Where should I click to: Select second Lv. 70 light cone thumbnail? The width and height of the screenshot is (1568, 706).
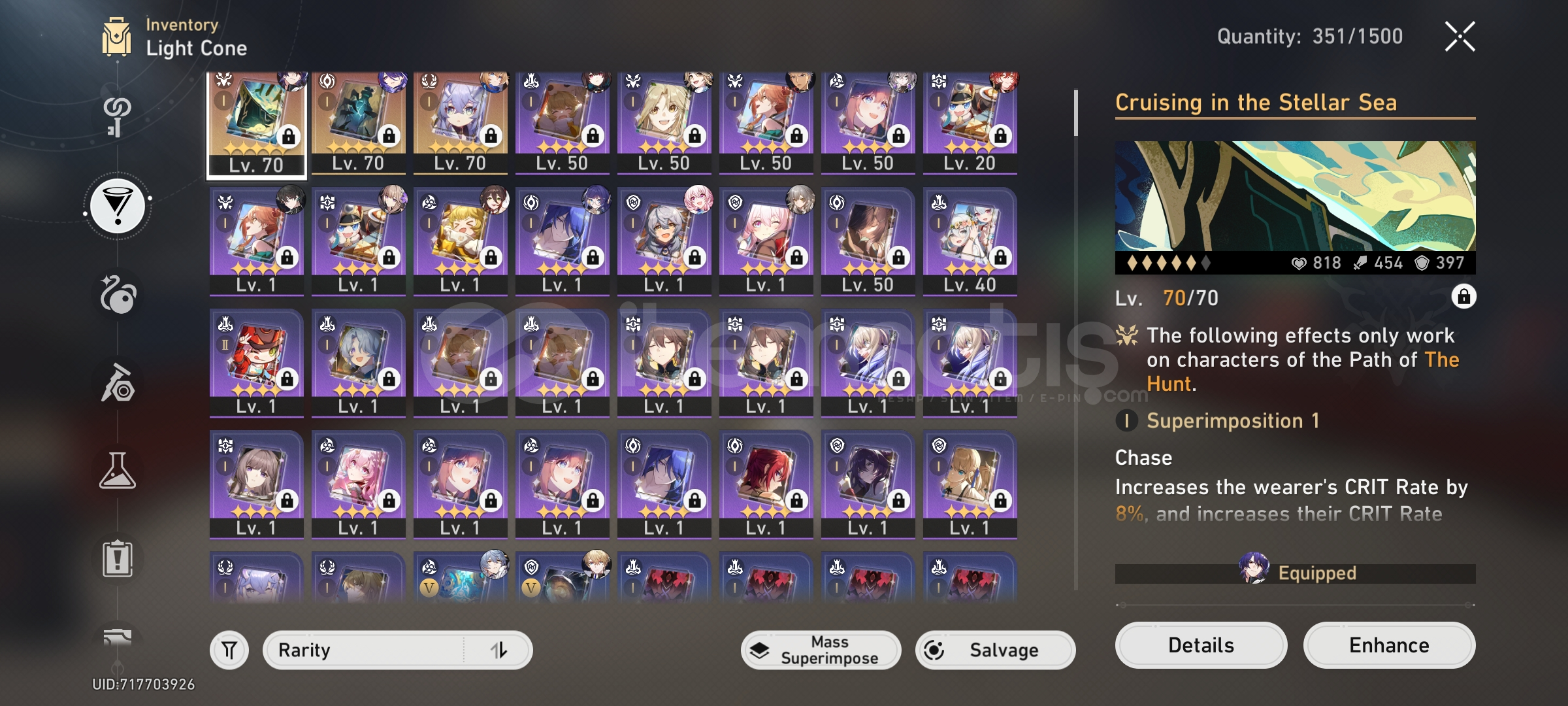pyautogui.click(x=359, y=123)
